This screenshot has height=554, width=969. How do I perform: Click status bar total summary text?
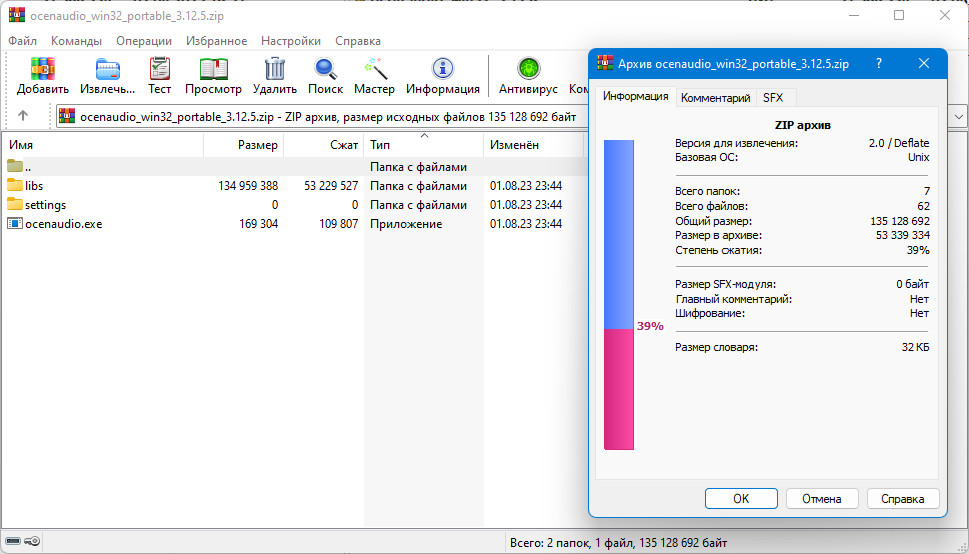click(619, 543)
